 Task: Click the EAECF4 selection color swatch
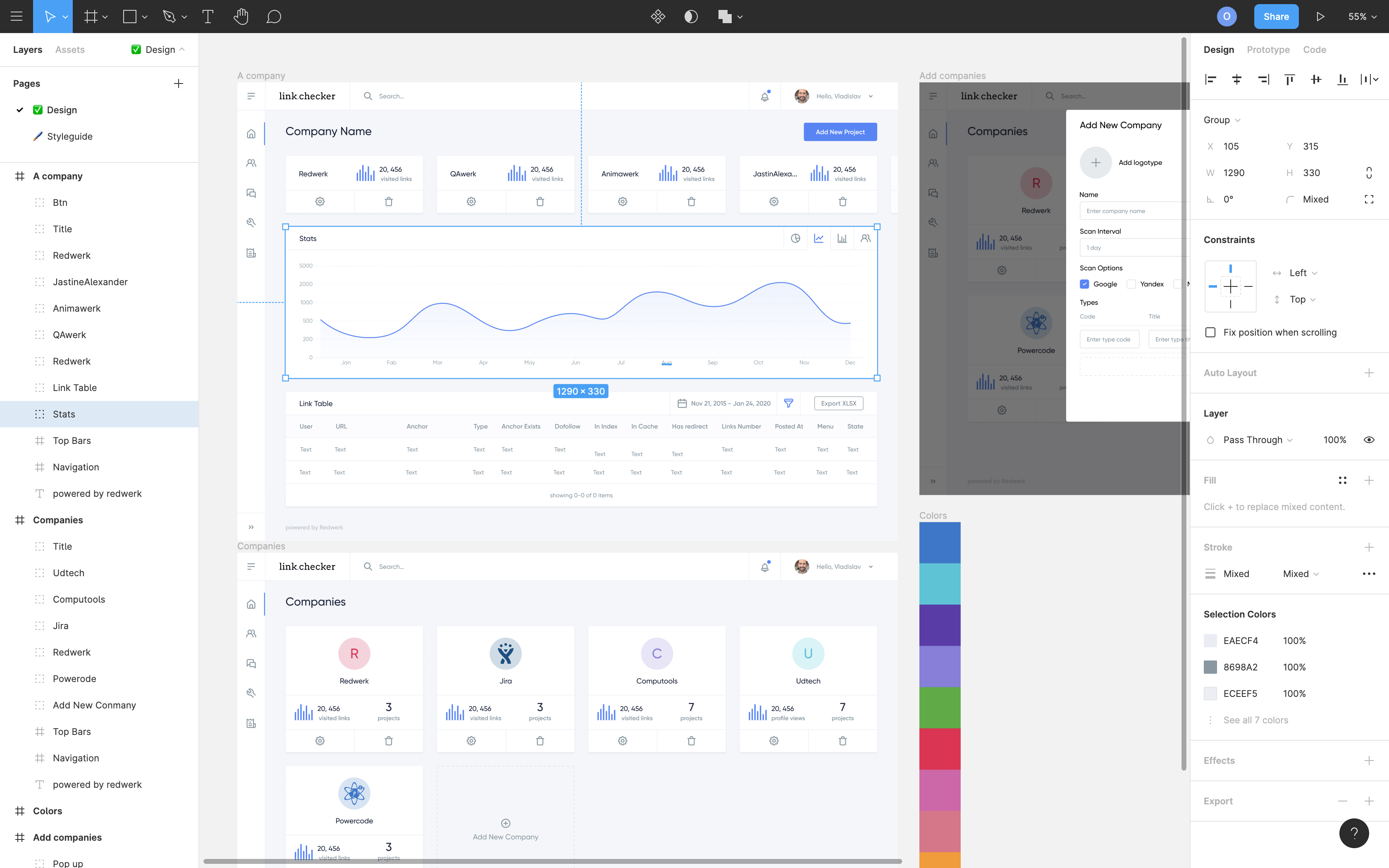1210,641
